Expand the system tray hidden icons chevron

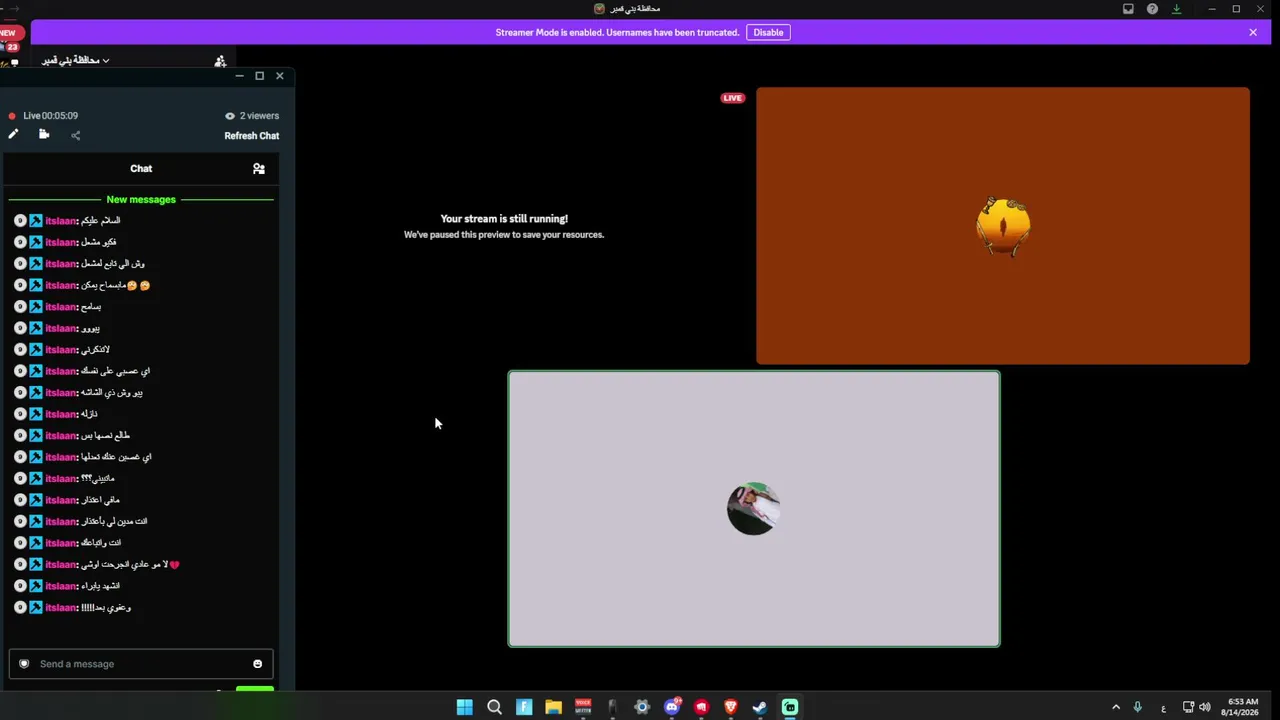click(1116, 707)
